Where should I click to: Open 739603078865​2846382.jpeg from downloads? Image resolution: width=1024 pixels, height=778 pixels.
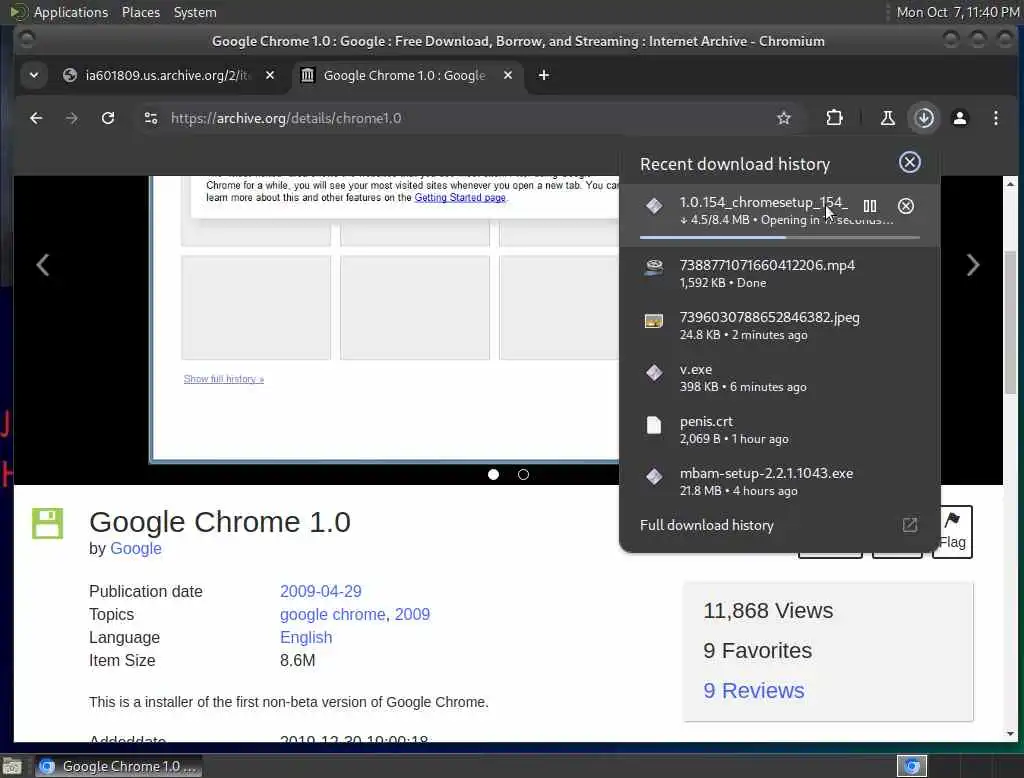point(780,325)
